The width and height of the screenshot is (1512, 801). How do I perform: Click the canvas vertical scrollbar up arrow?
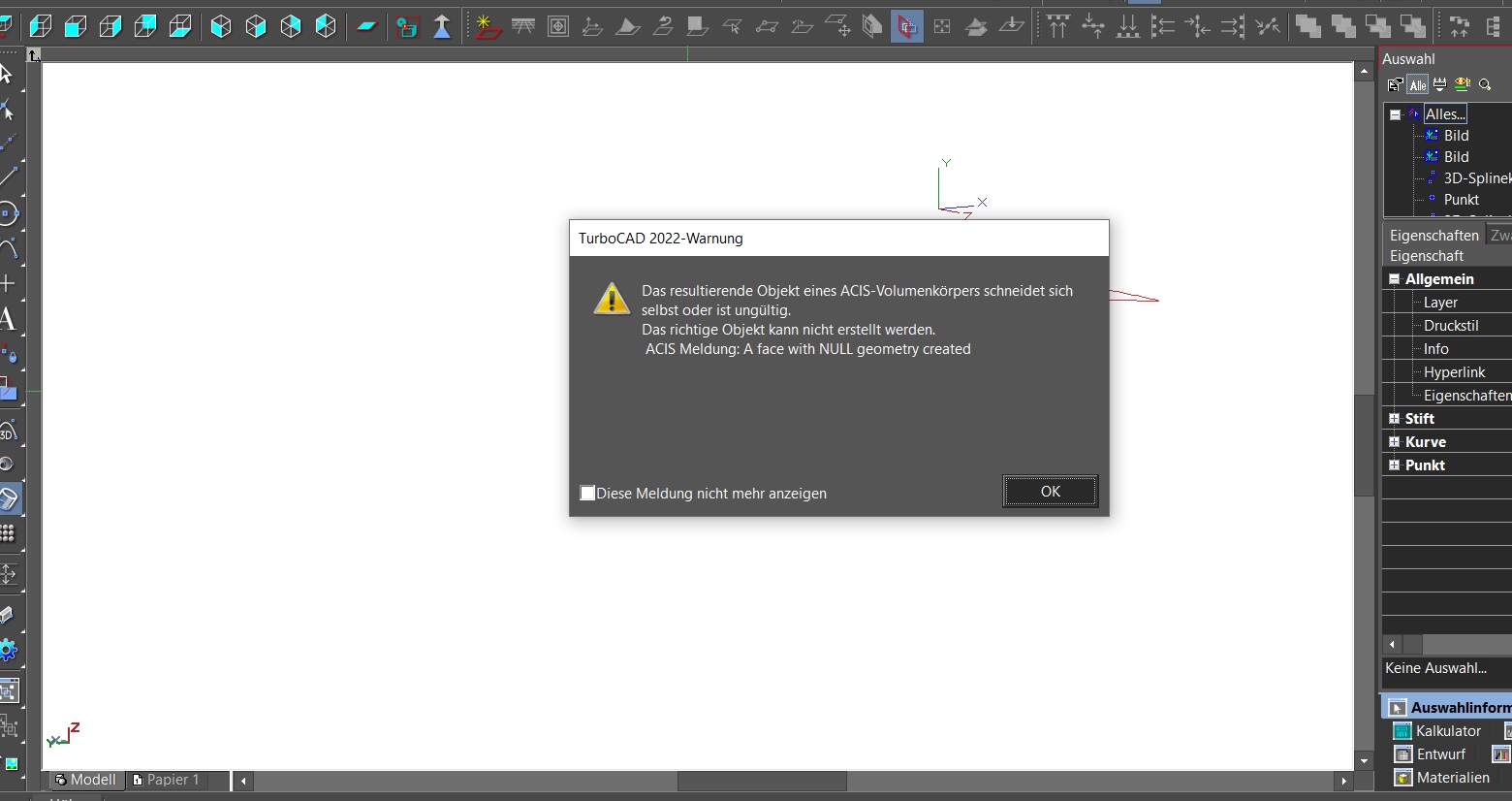tap(1365, 72)
